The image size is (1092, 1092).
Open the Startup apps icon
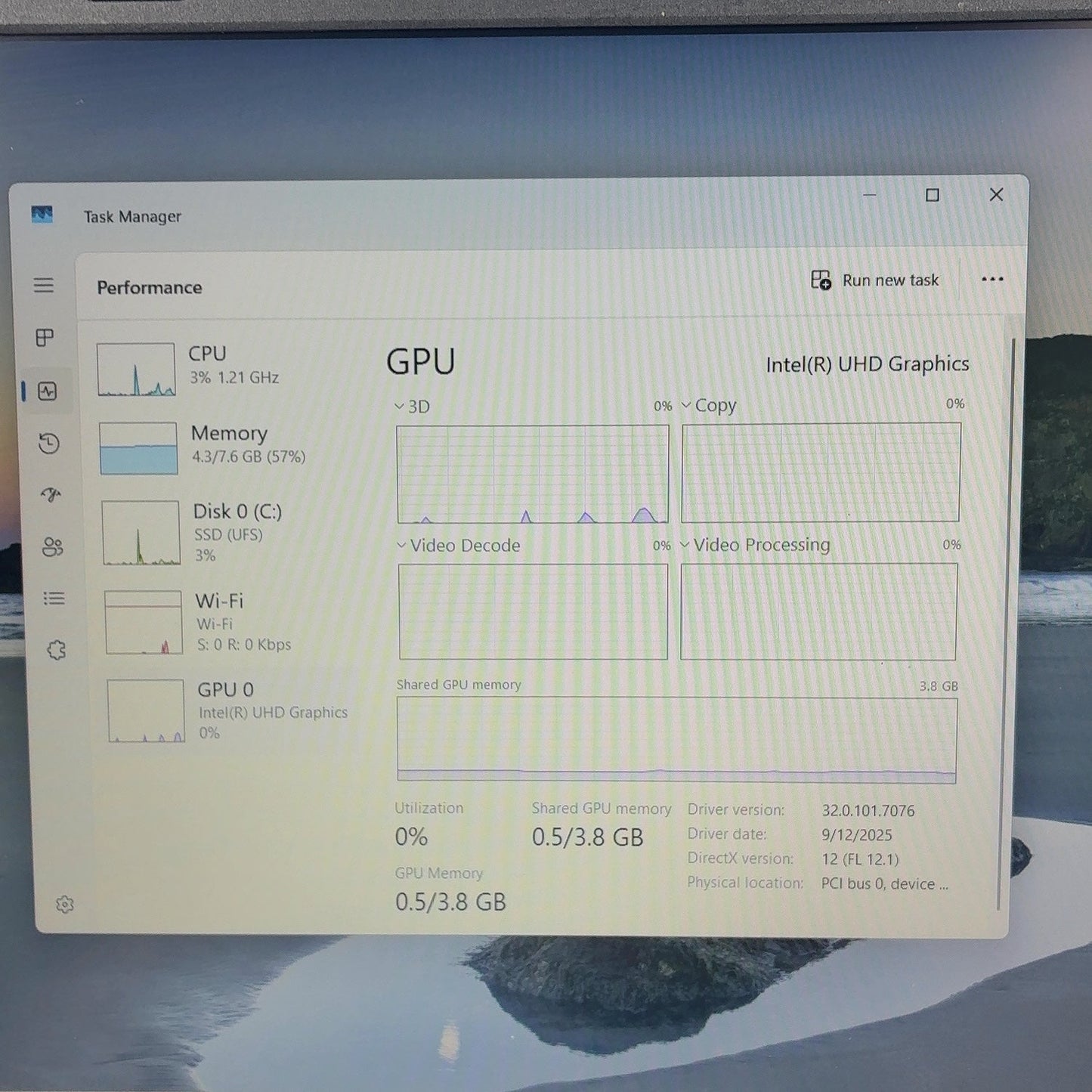pyautogui.click(x=51, y=495)
